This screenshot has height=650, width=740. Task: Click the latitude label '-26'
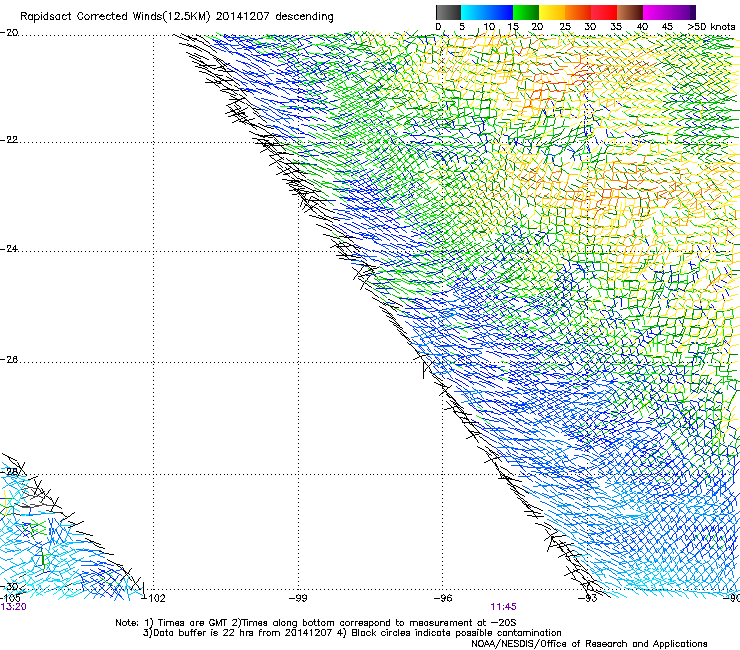coord(9,359)
